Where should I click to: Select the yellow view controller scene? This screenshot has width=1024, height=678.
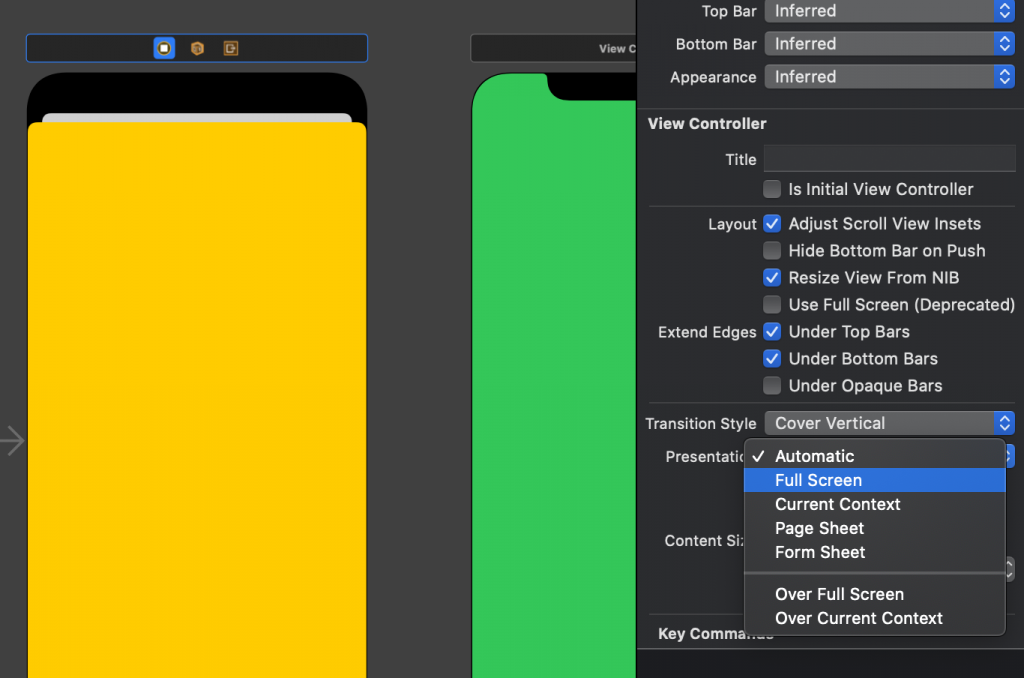pos(197,398)
